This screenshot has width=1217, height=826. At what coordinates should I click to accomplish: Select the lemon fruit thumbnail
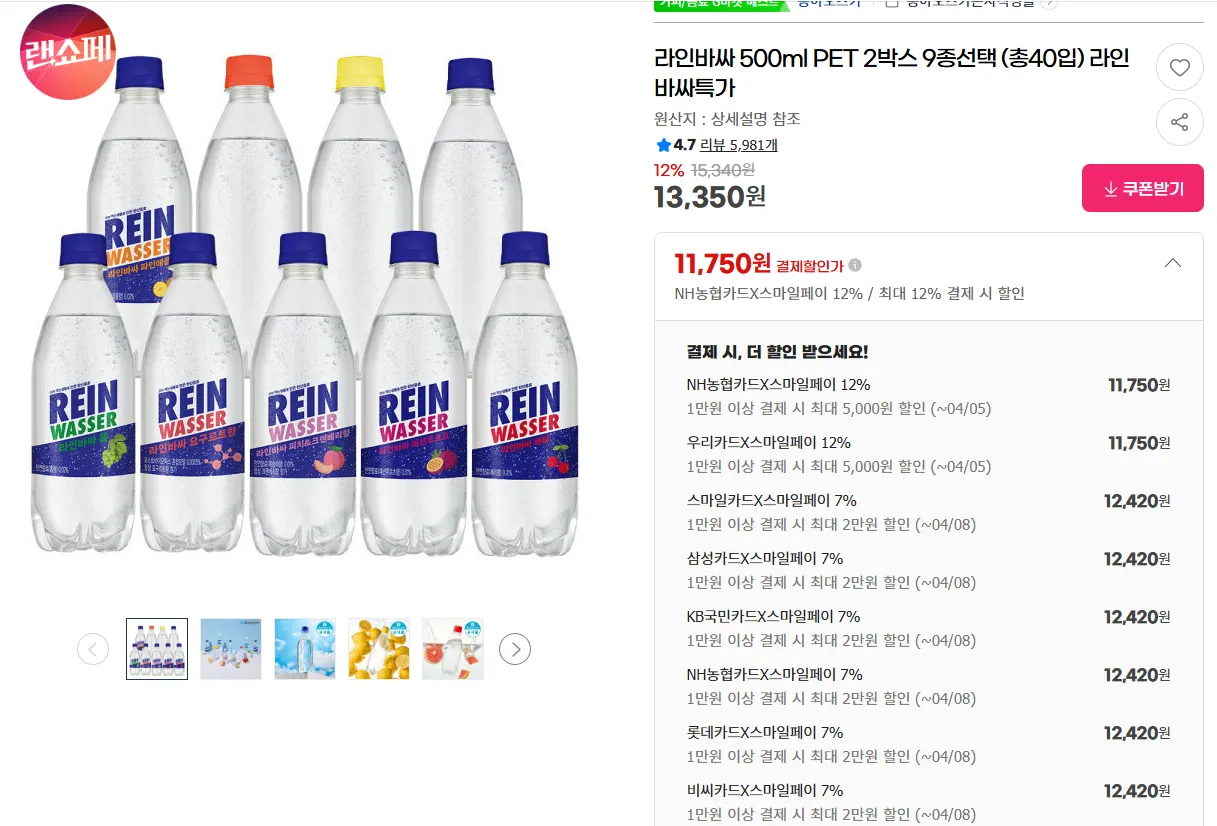[x=379, y=649]
